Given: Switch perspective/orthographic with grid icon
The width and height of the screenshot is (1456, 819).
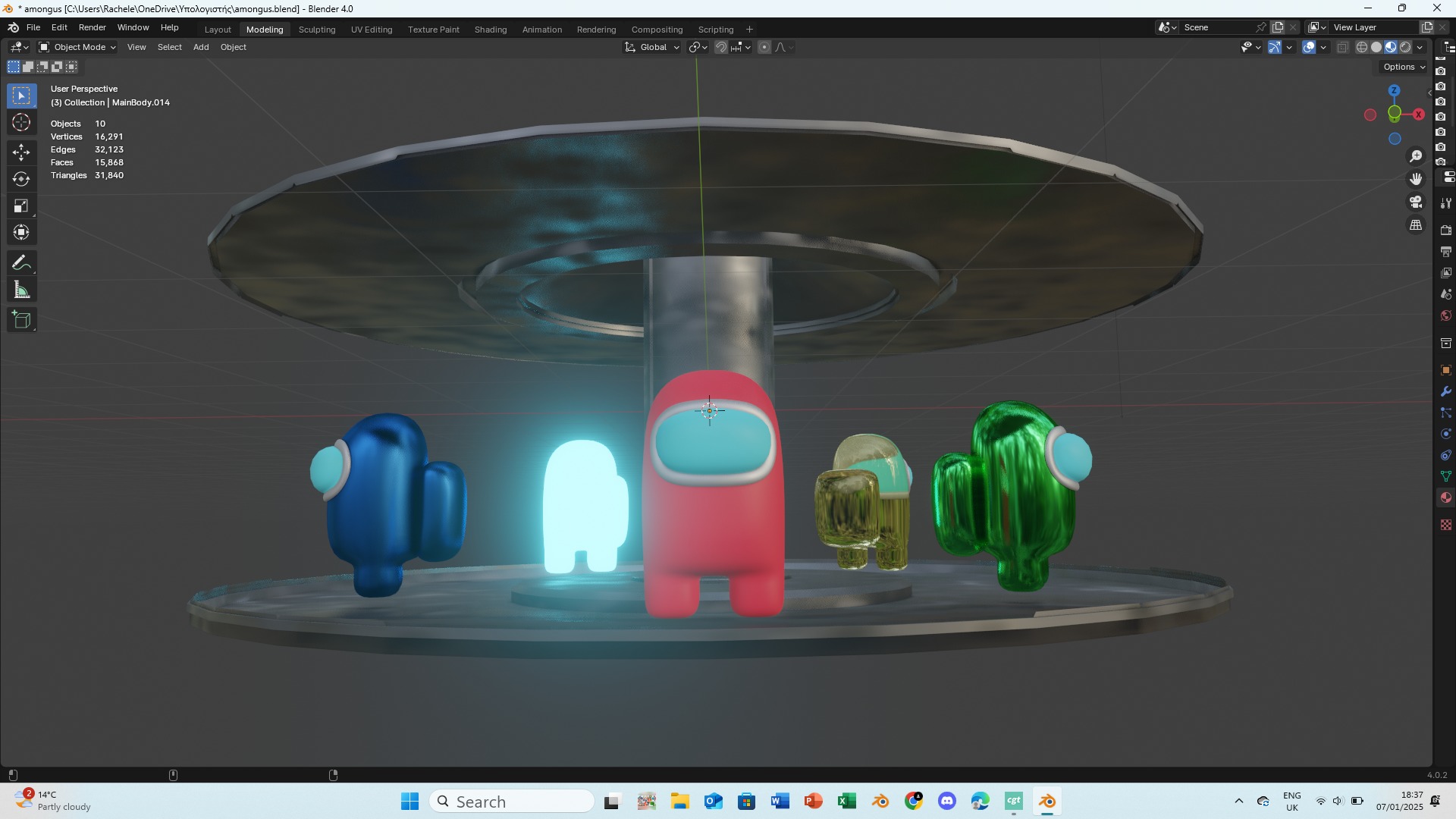Looking at the screenshot, I should [1416, 226].
